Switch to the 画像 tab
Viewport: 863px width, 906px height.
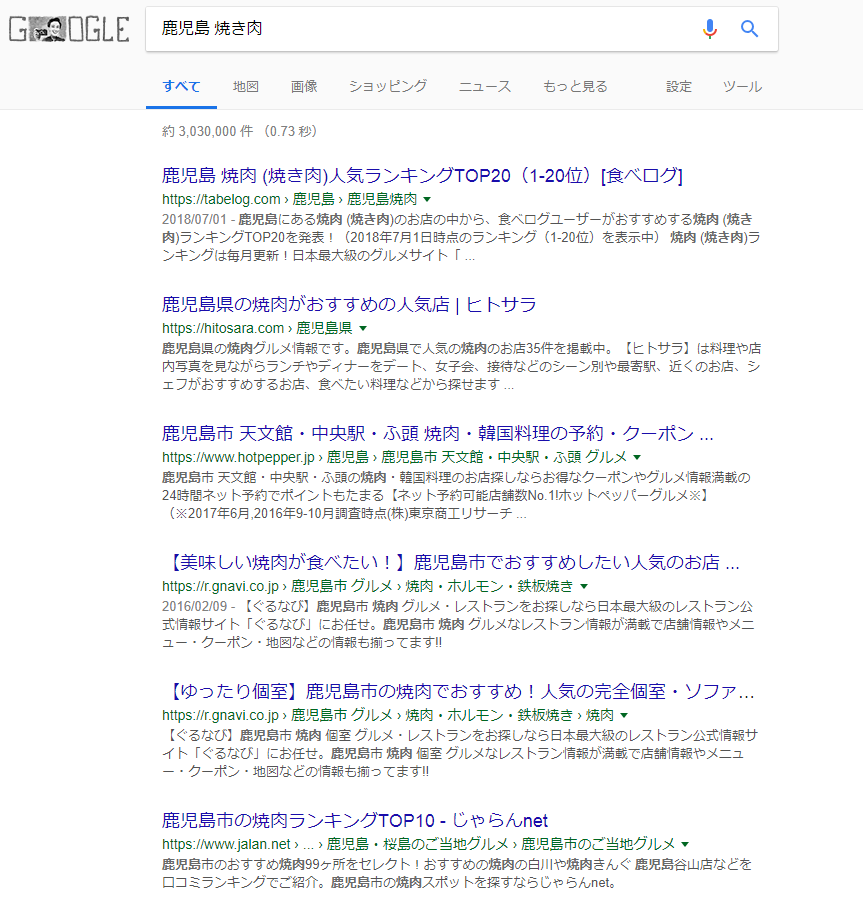tap(304, 86)
